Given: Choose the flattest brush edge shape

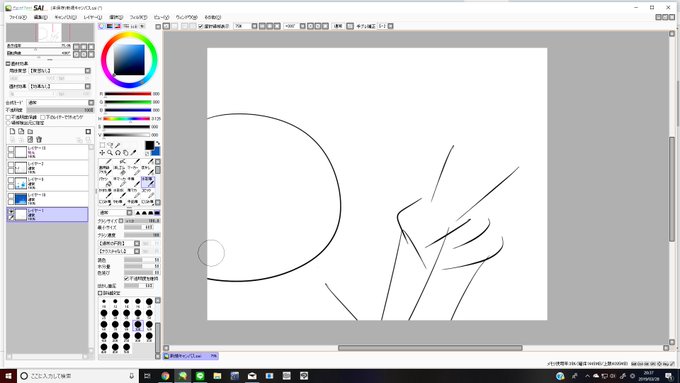Looking at the screenshot, I should coord(157,213).
